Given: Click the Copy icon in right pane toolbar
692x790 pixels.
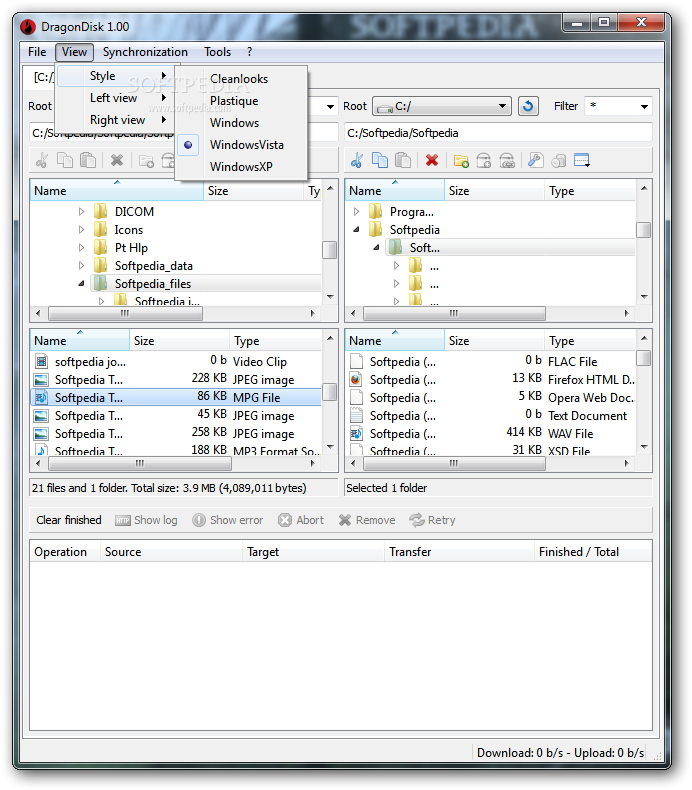Looking at the screenshot, I should [x=380, y=160].
